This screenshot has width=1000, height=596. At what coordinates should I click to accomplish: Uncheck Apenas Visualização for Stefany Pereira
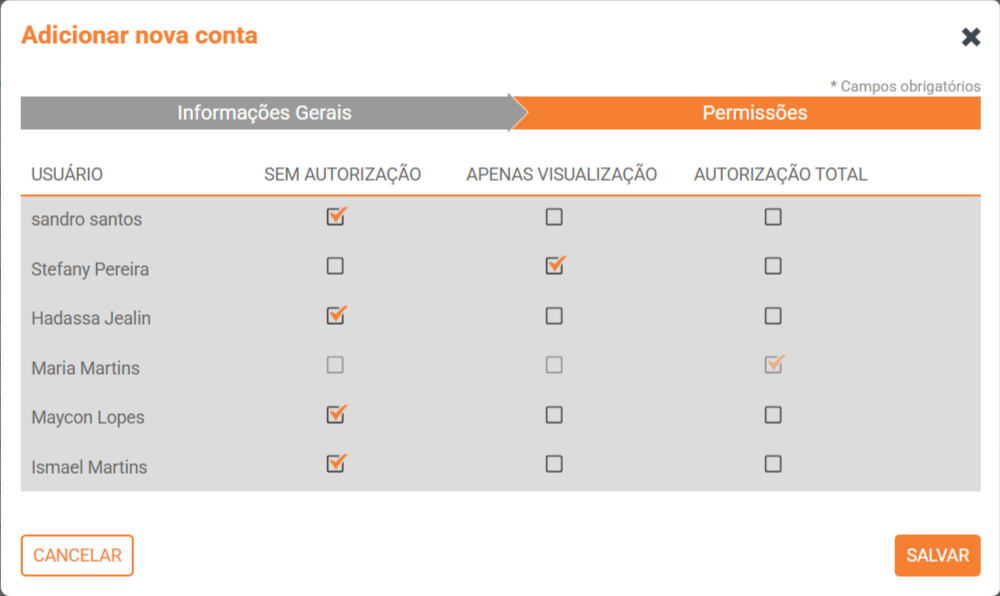point(554,266)
